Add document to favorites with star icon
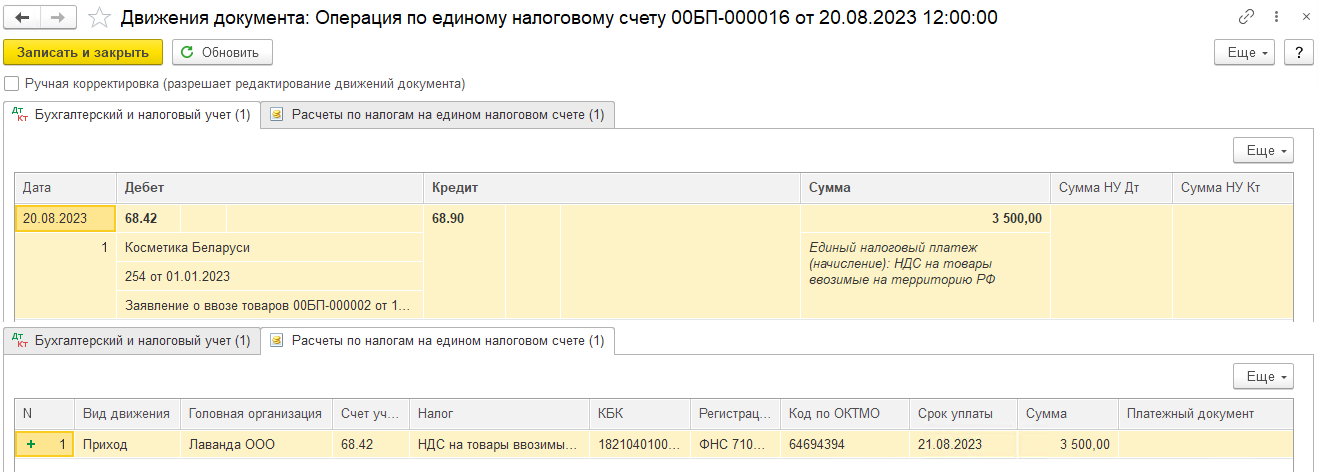This screenshot has height=472, width=1322. (x=99, y=18)
